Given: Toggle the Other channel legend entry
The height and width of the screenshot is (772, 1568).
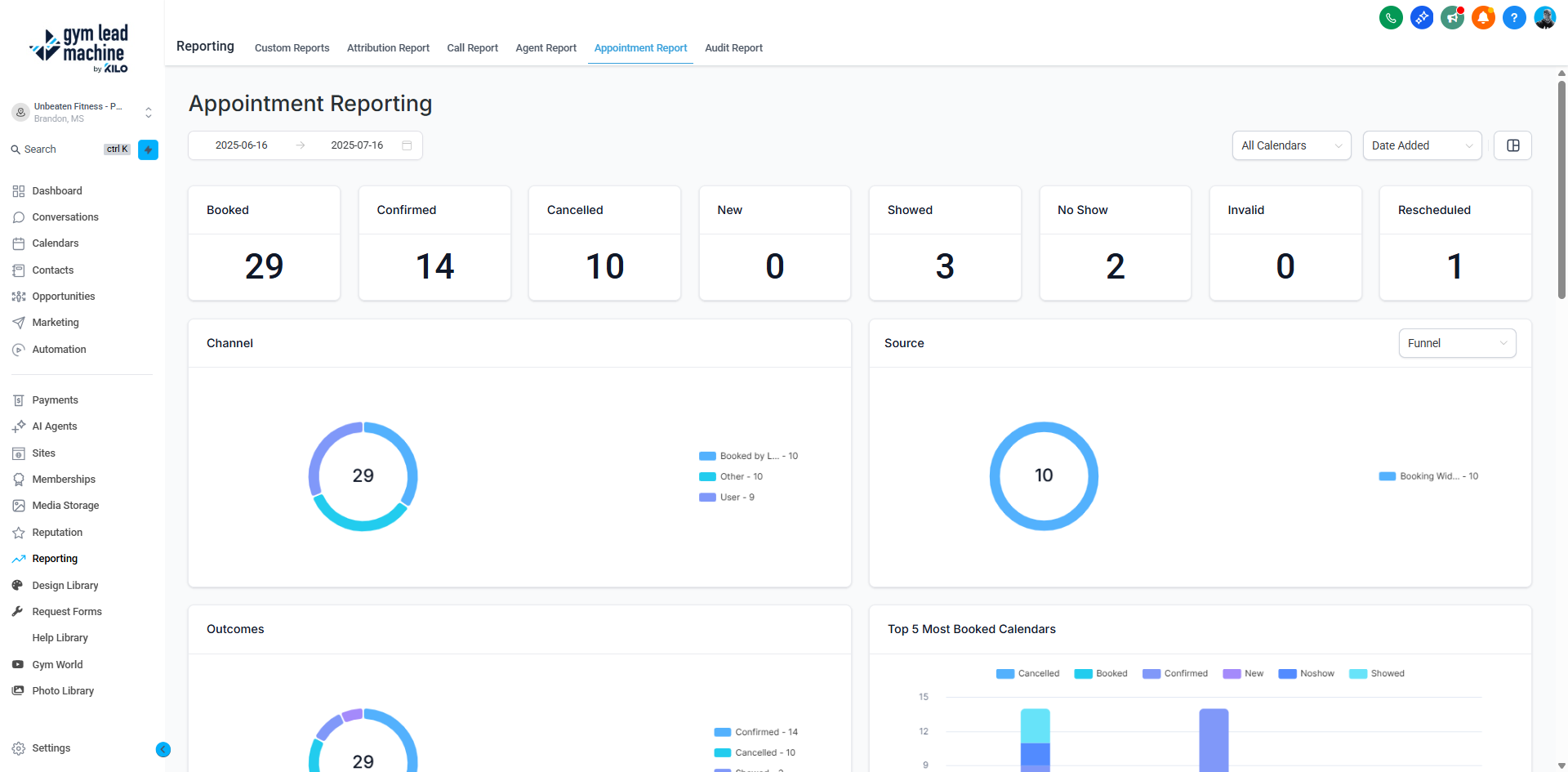Looking at the screenshot, I should pyautogui.click(x=731, y=476).
